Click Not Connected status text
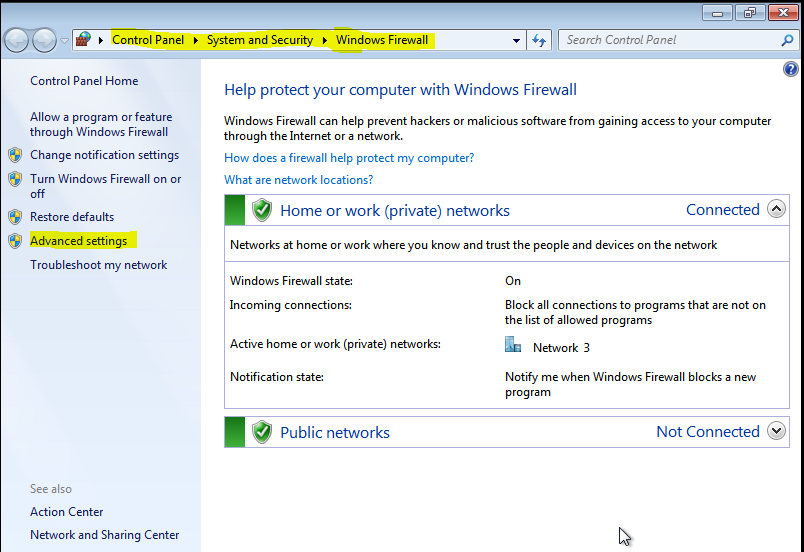The width and height of the screenshot is (804, 552). pyautogui.click(x=708, y=432)
